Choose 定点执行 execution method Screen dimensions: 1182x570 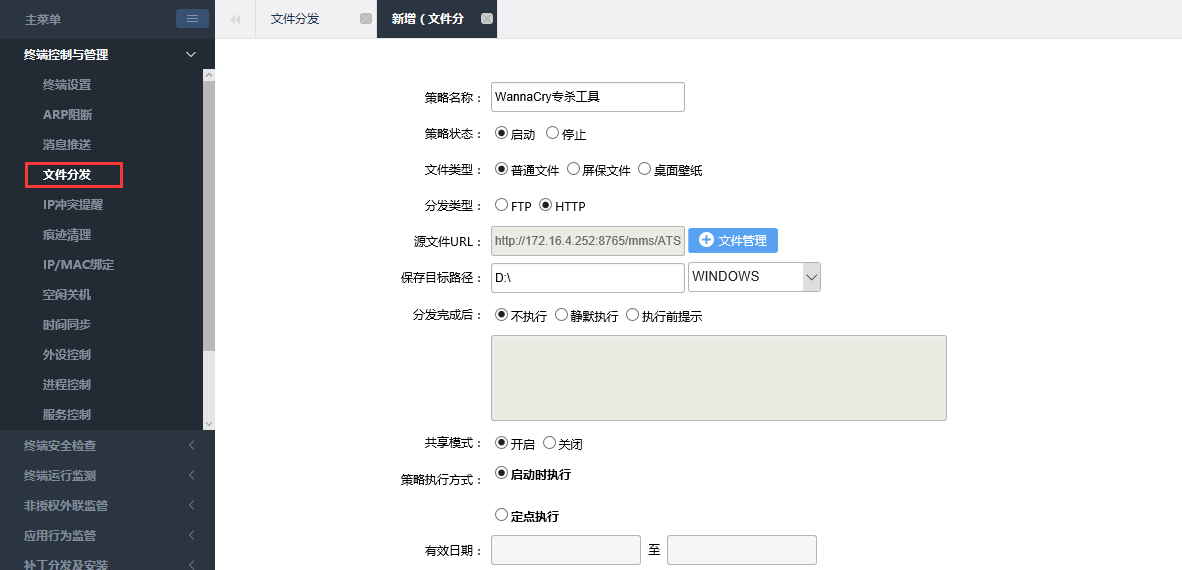pyautogui.click(x=502, y=515)
